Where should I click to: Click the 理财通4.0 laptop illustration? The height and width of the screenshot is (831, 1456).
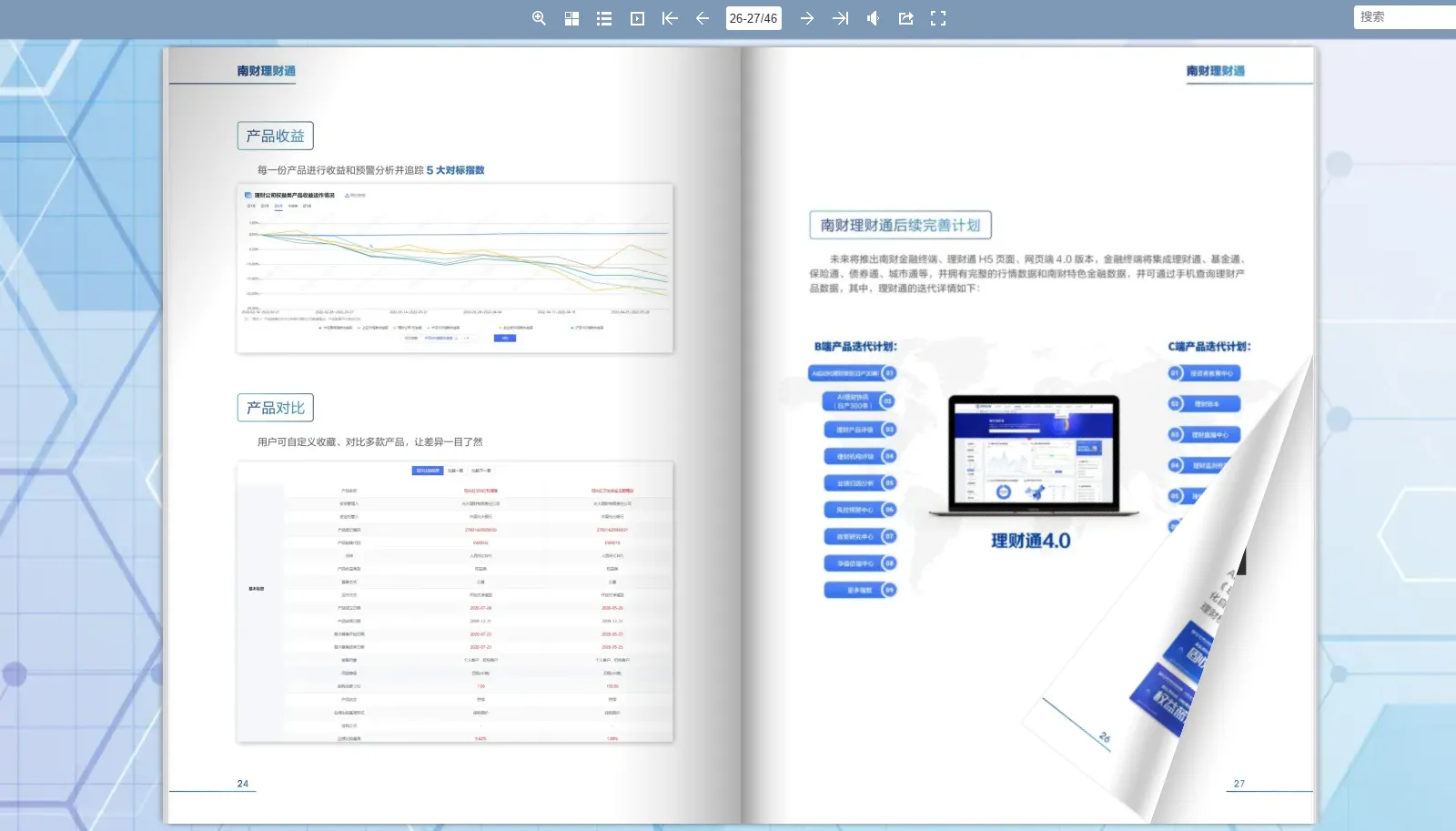tap(1033, 455)
